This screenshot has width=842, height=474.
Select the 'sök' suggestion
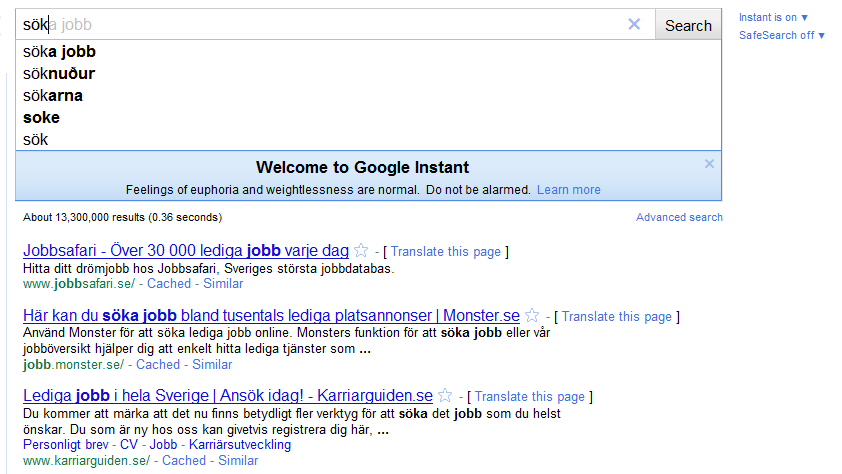point(368,140)
